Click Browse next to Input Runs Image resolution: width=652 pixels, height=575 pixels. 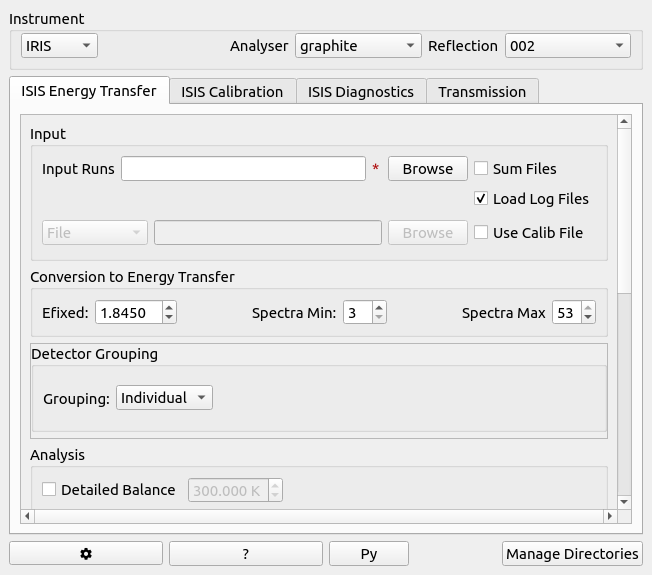click(428, 169)
